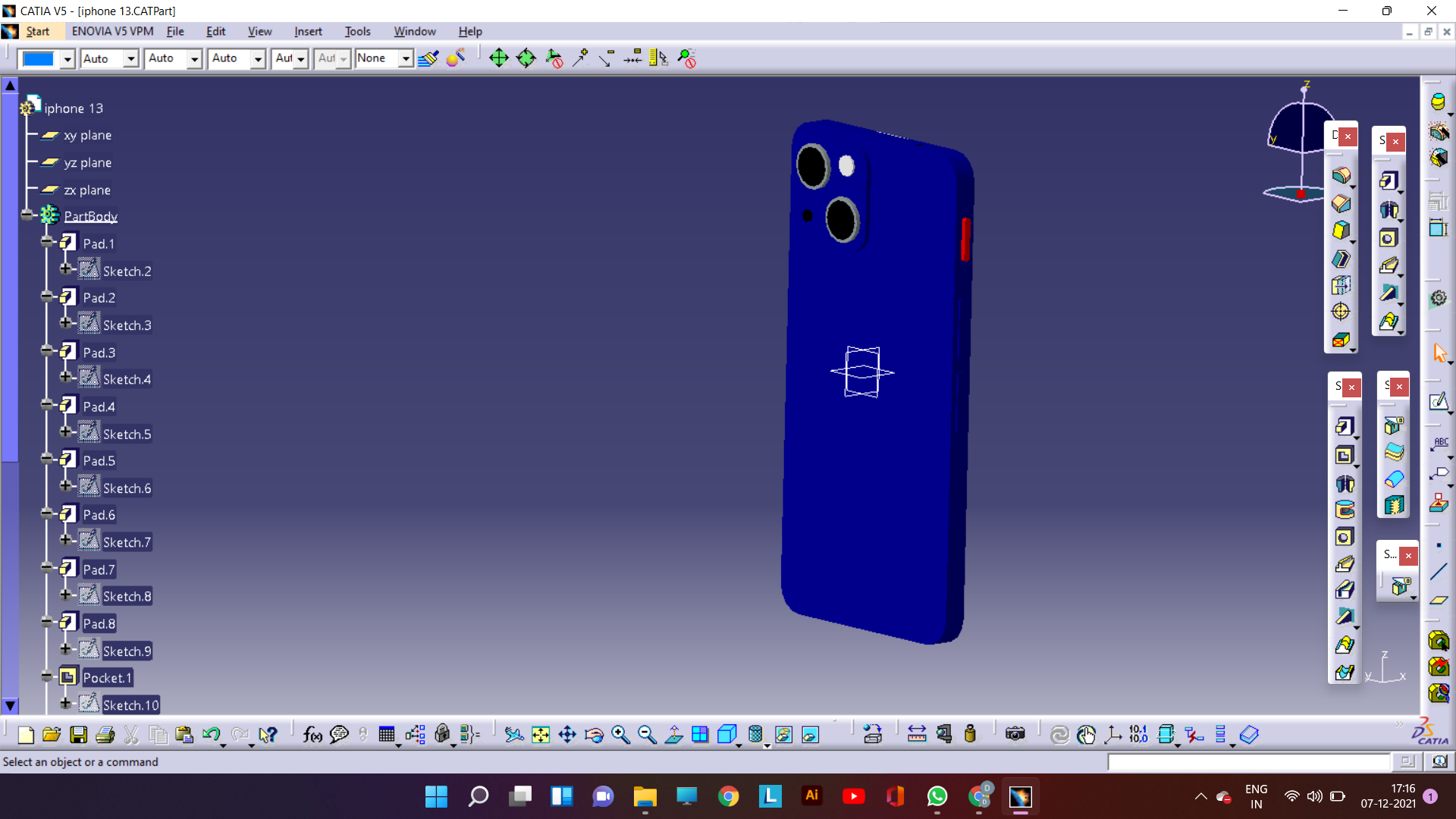Screen dimensions: 1456x819
Task: Toggle Swap Visible Space icon
Action: coord(810,734)
